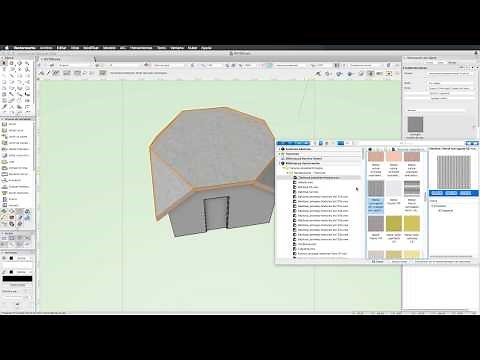Click the highlighted gray striped texture thumbnail
Screen dimensions: 480x360
click(376, 189)
